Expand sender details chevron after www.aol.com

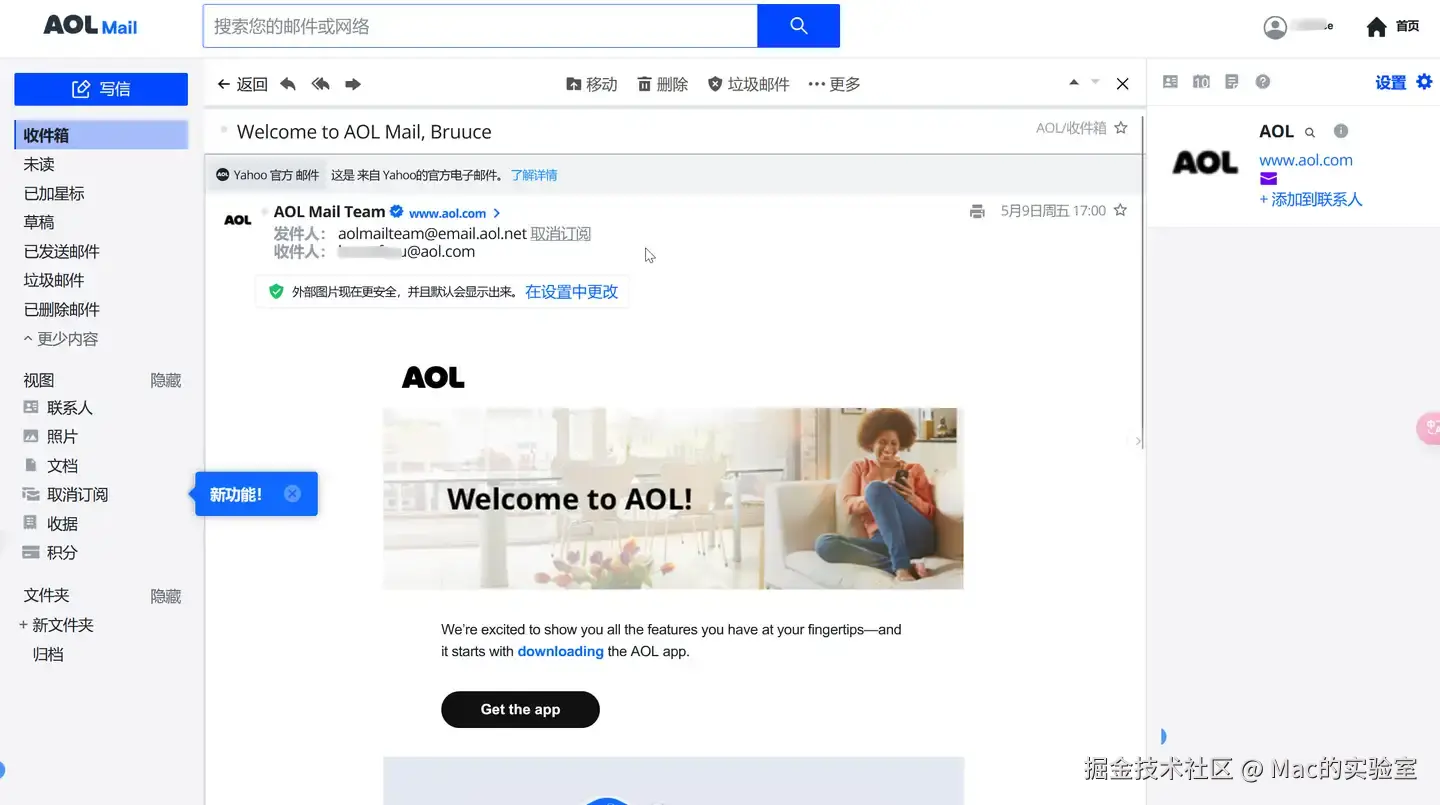point(497,213)
